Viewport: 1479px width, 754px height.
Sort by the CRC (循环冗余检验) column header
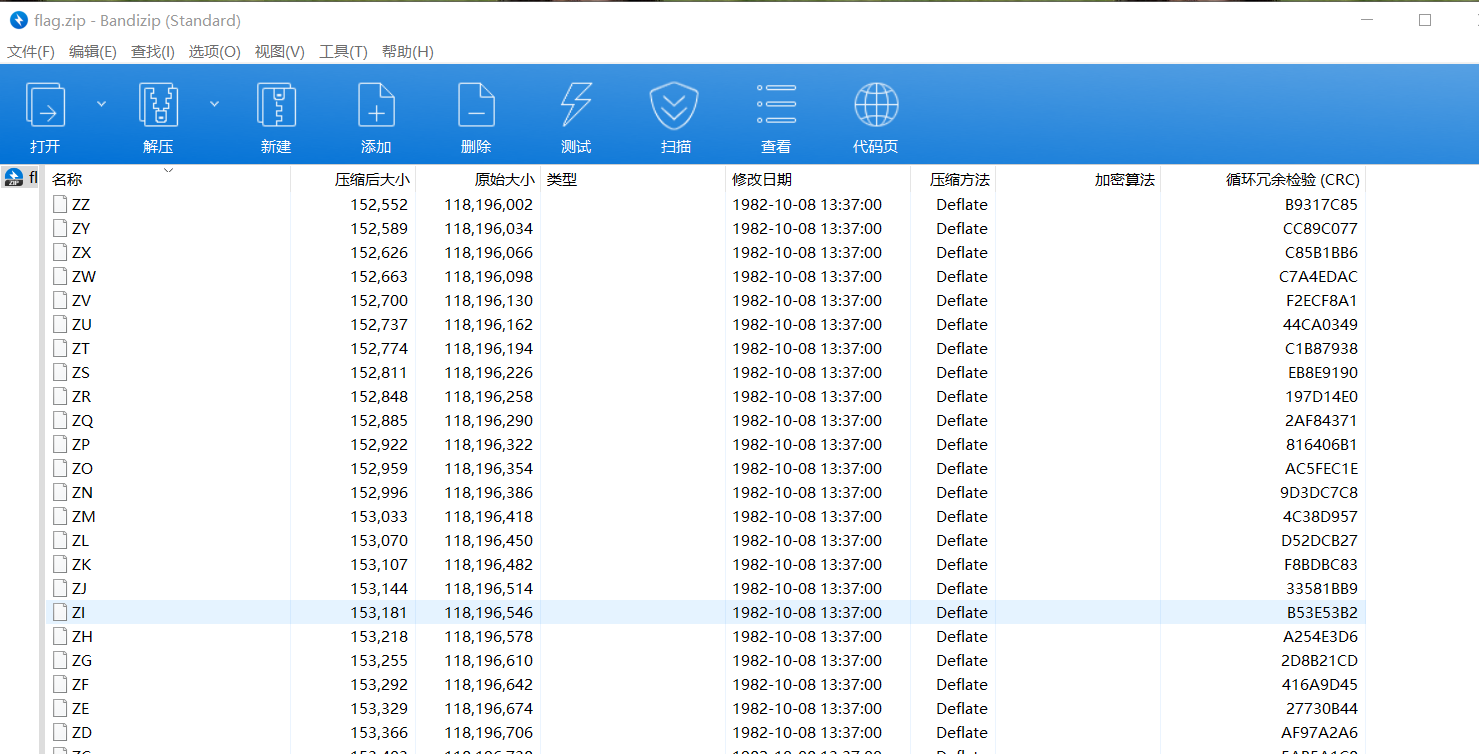click(1293, 180)
